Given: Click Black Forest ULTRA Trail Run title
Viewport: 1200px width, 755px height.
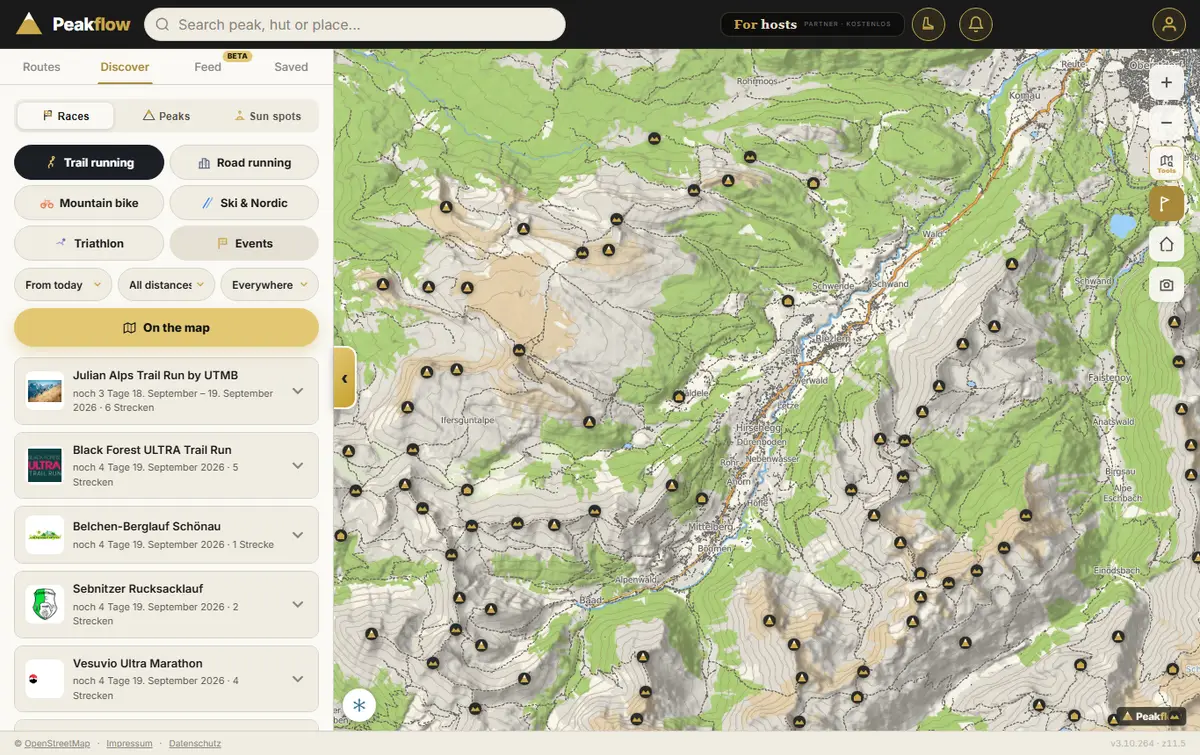Looking at the screenshot, I should tap(152, 450).
